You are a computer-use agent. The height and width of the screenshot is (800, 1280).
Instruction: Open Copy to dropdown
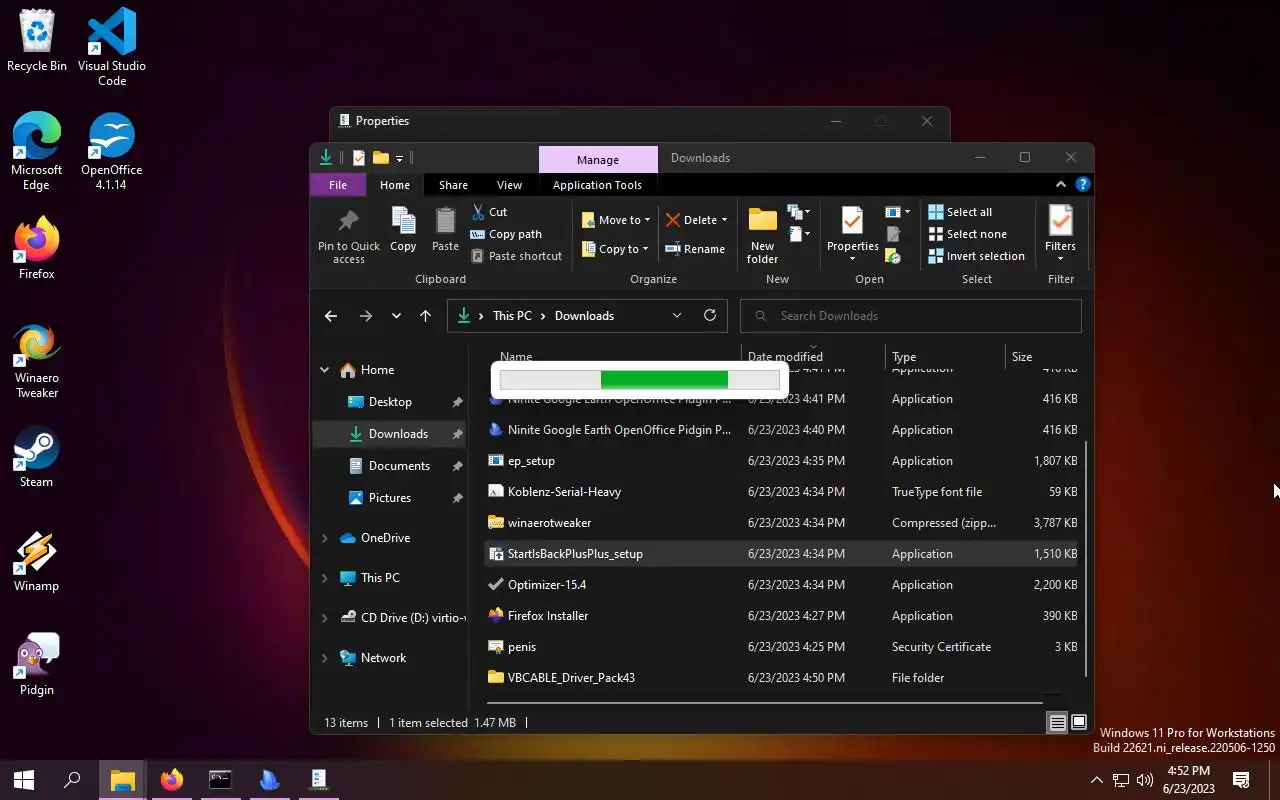pos(615,249)
